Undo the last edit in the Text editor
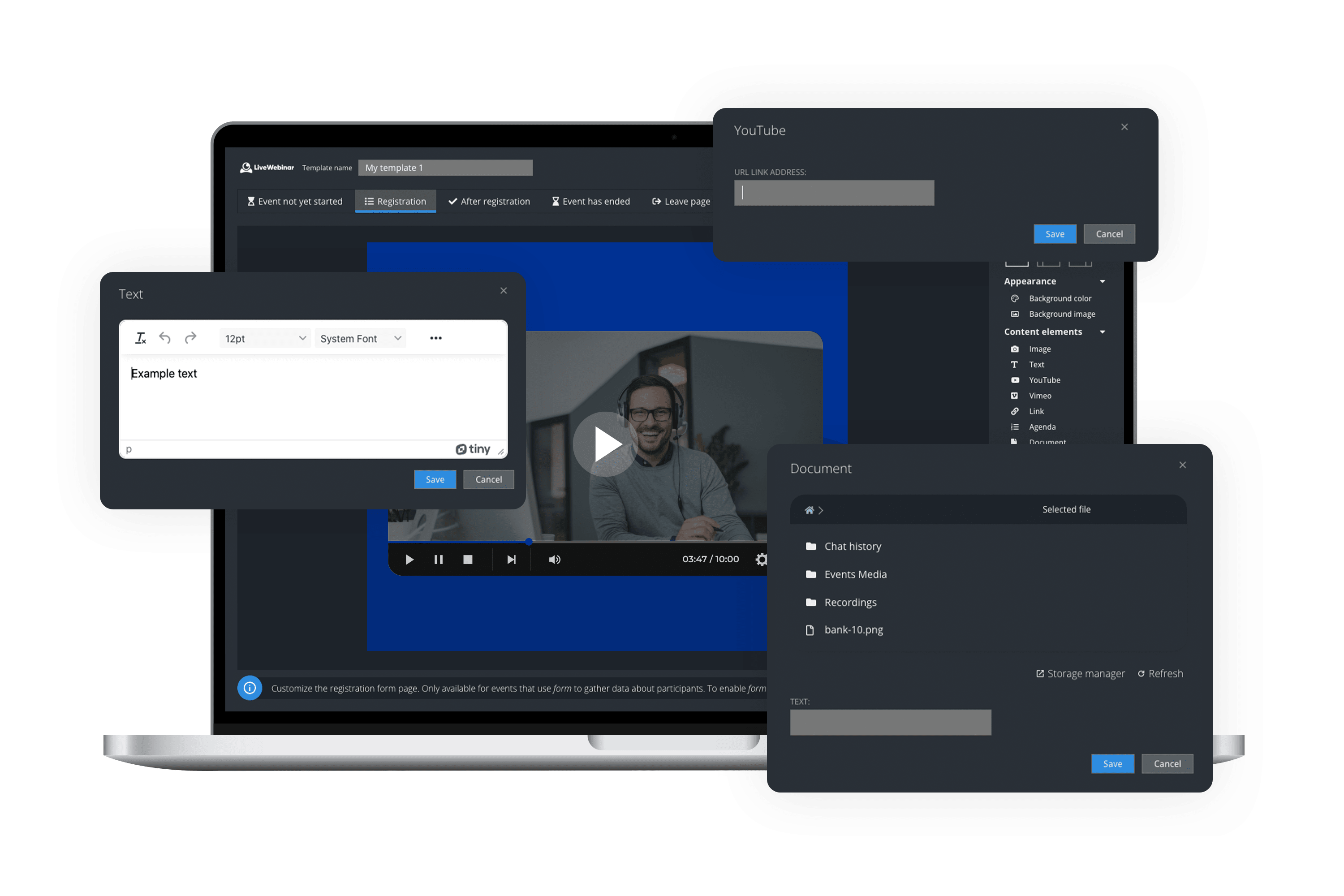The width and height of the screenshot is (1344, 896). 165,338
